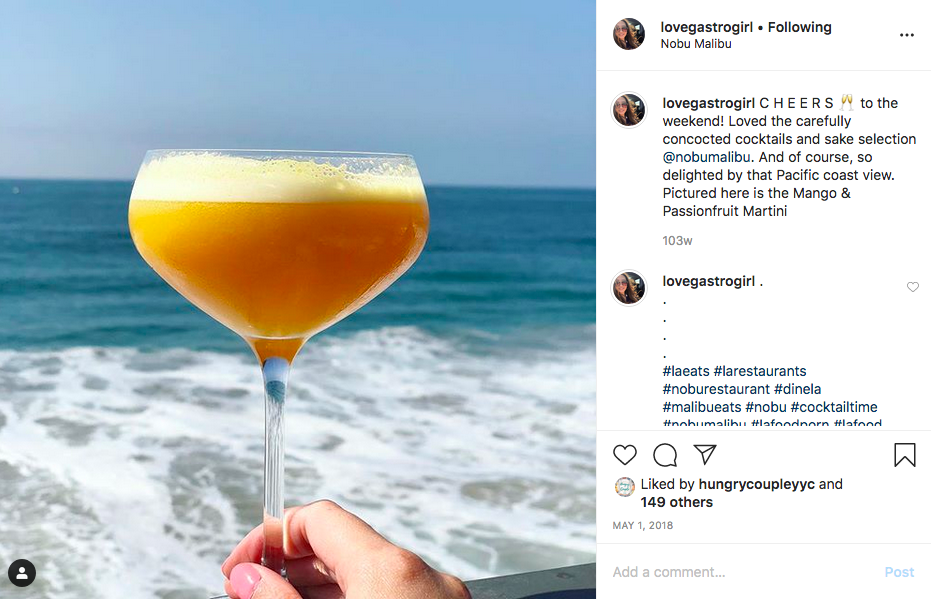Click the tagged people icon on photo
This screenshot has width=931, height=599.
point(22,573)
